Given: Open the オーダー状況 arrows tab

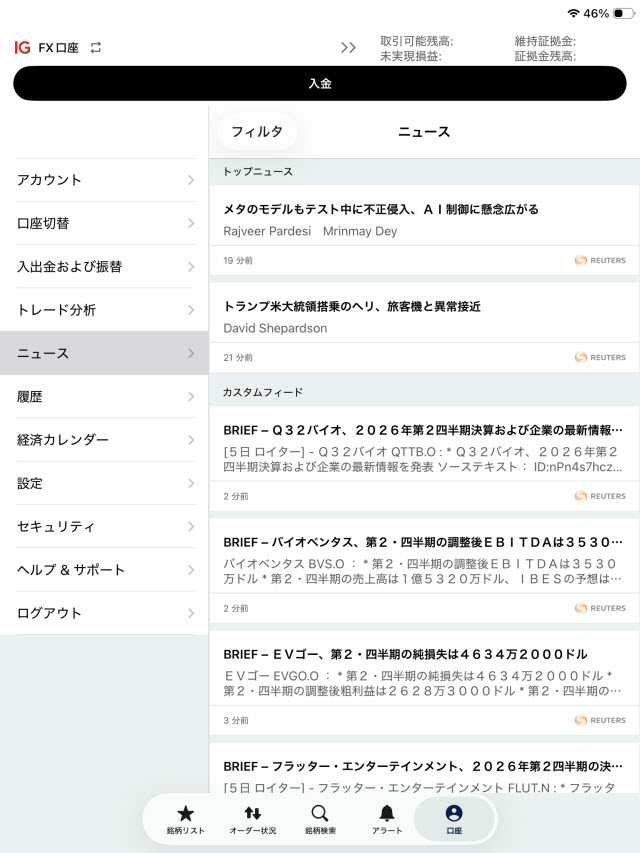Looking at the screenshot, I should (253, 820).
